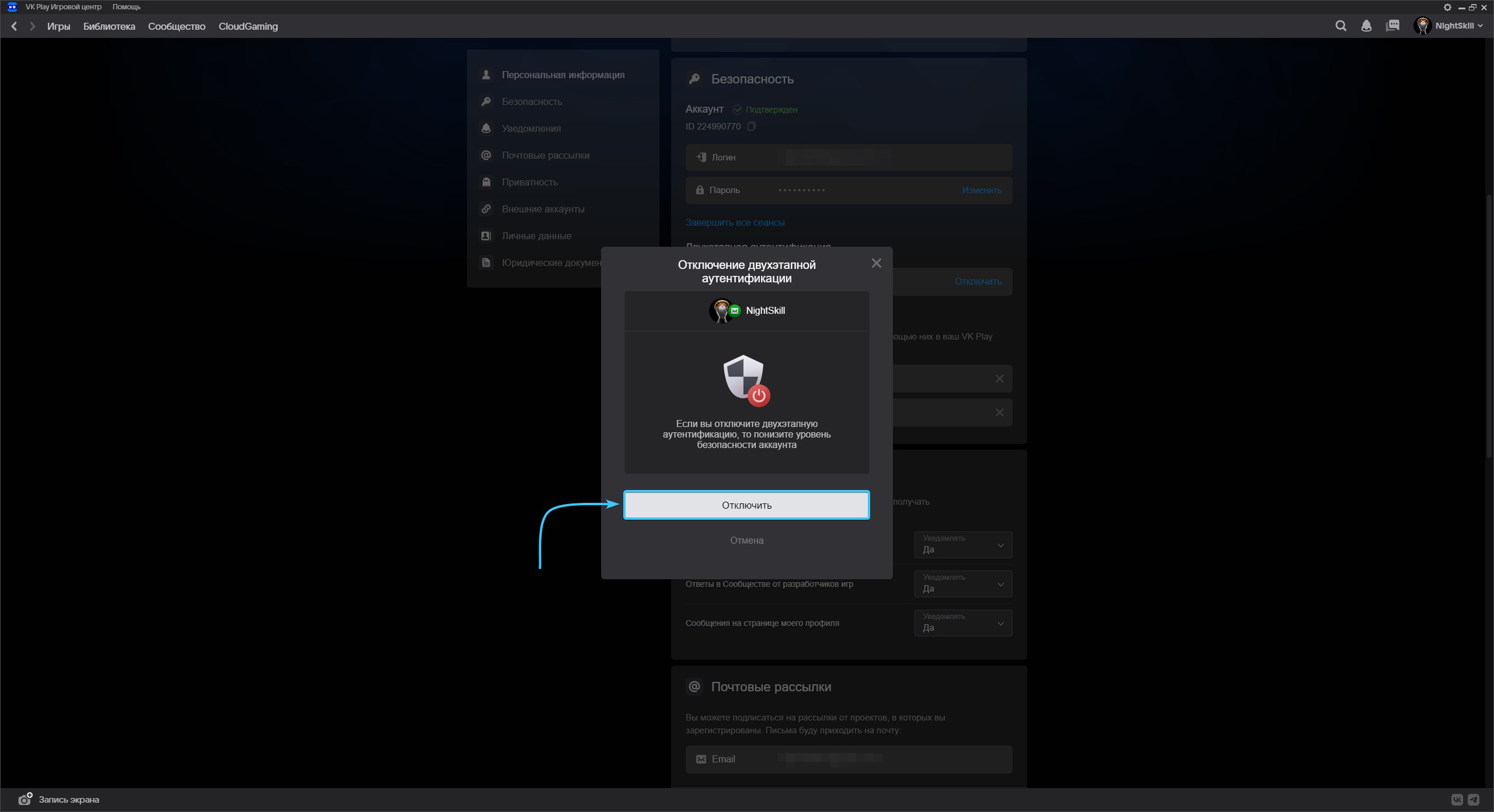The image size is (1494, 812).
Task: Open the Помощь menu
Action: click(x=126, y=7)
